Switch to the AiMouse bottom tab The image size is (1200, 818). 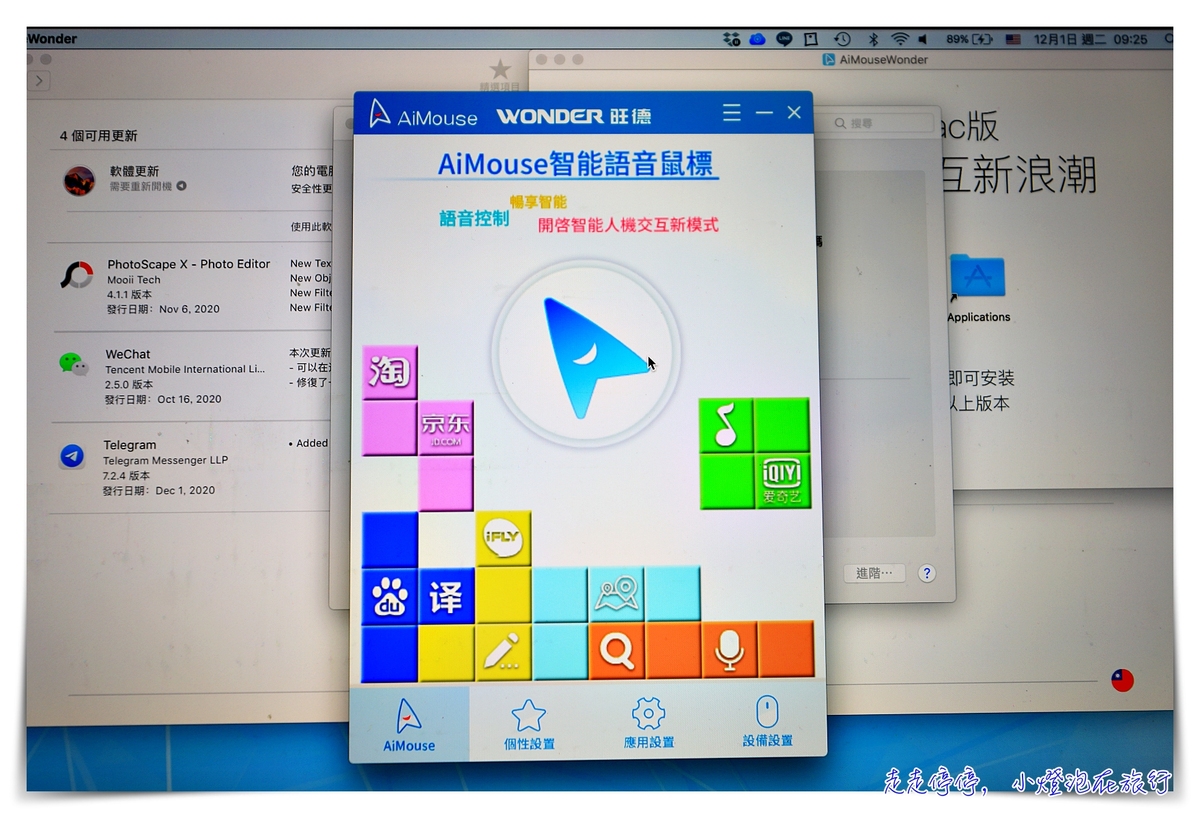coord(409,725)
